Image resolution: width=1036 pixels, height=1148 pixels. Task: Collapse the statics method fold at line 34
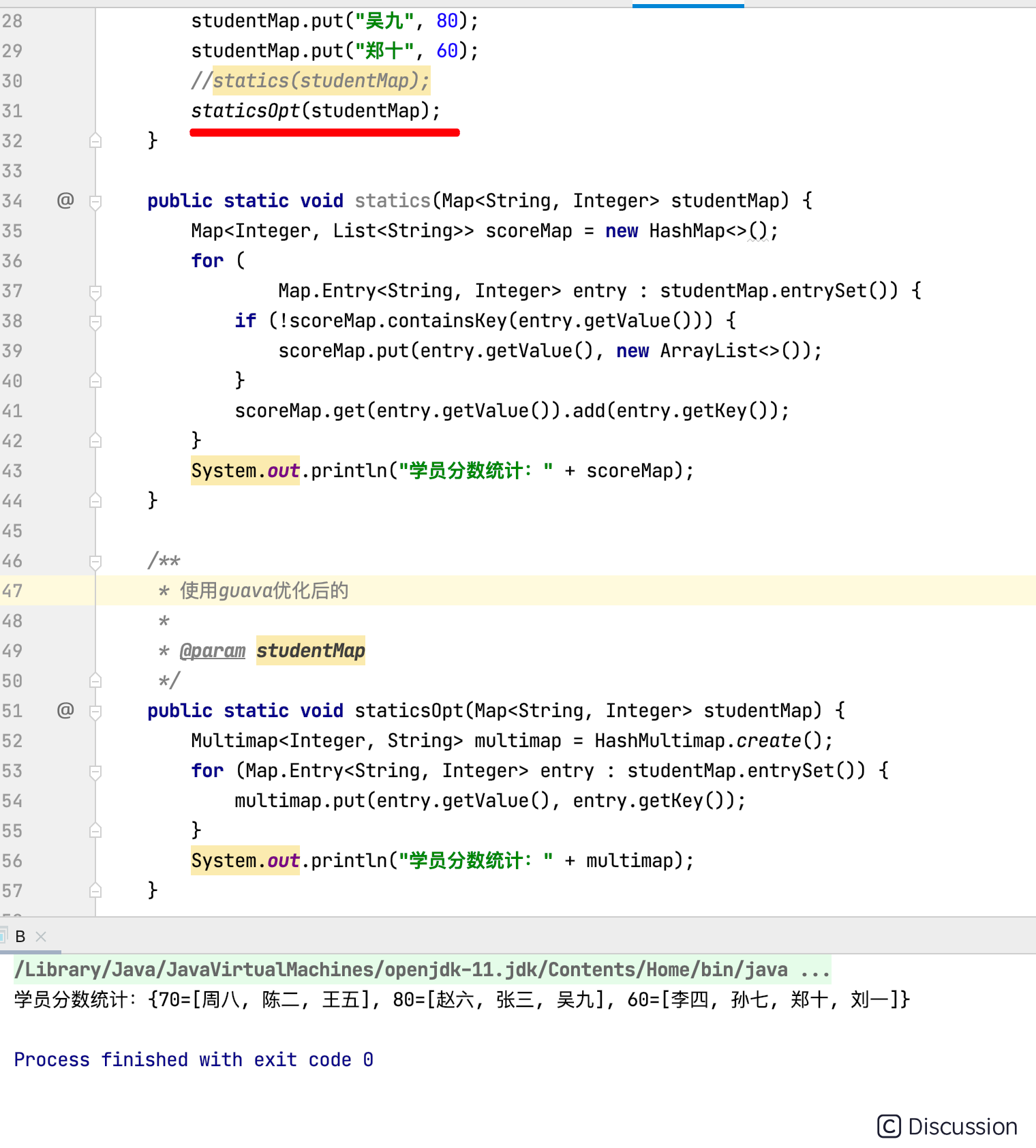point(95,201)
